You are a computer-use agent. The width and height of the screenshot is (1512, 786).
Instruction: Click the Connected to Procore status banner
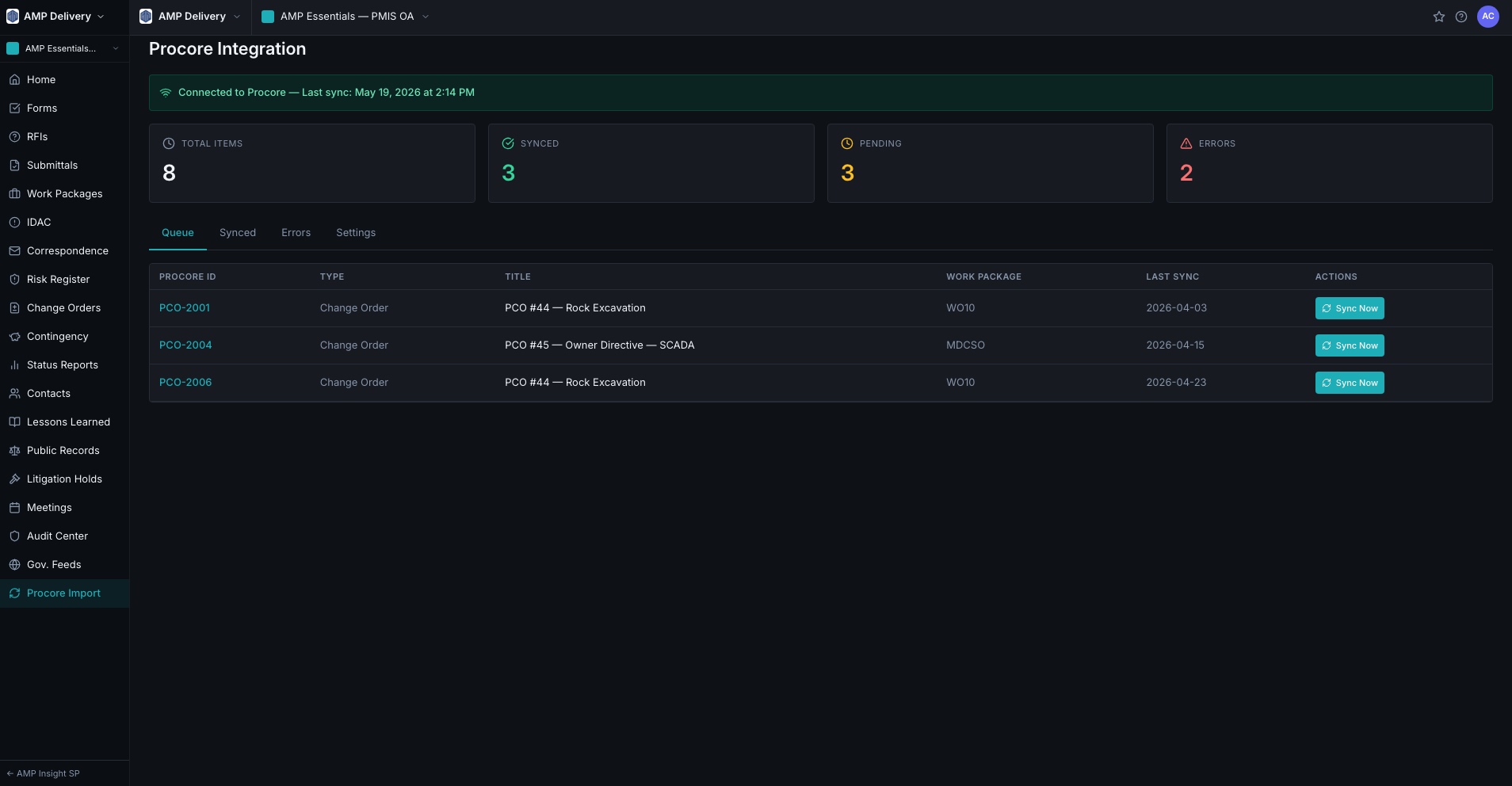821,93
